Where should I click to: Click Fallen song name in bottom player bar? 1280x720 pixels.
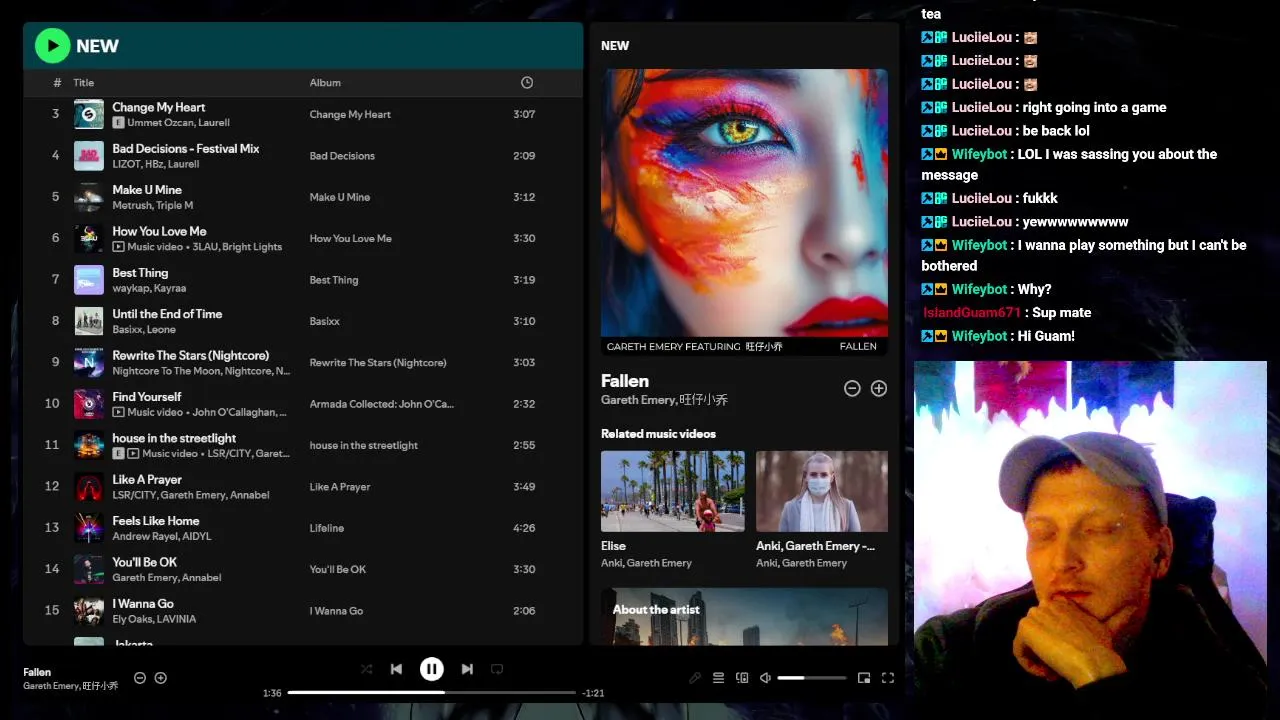pyautogui.click(x=37, y=672)
